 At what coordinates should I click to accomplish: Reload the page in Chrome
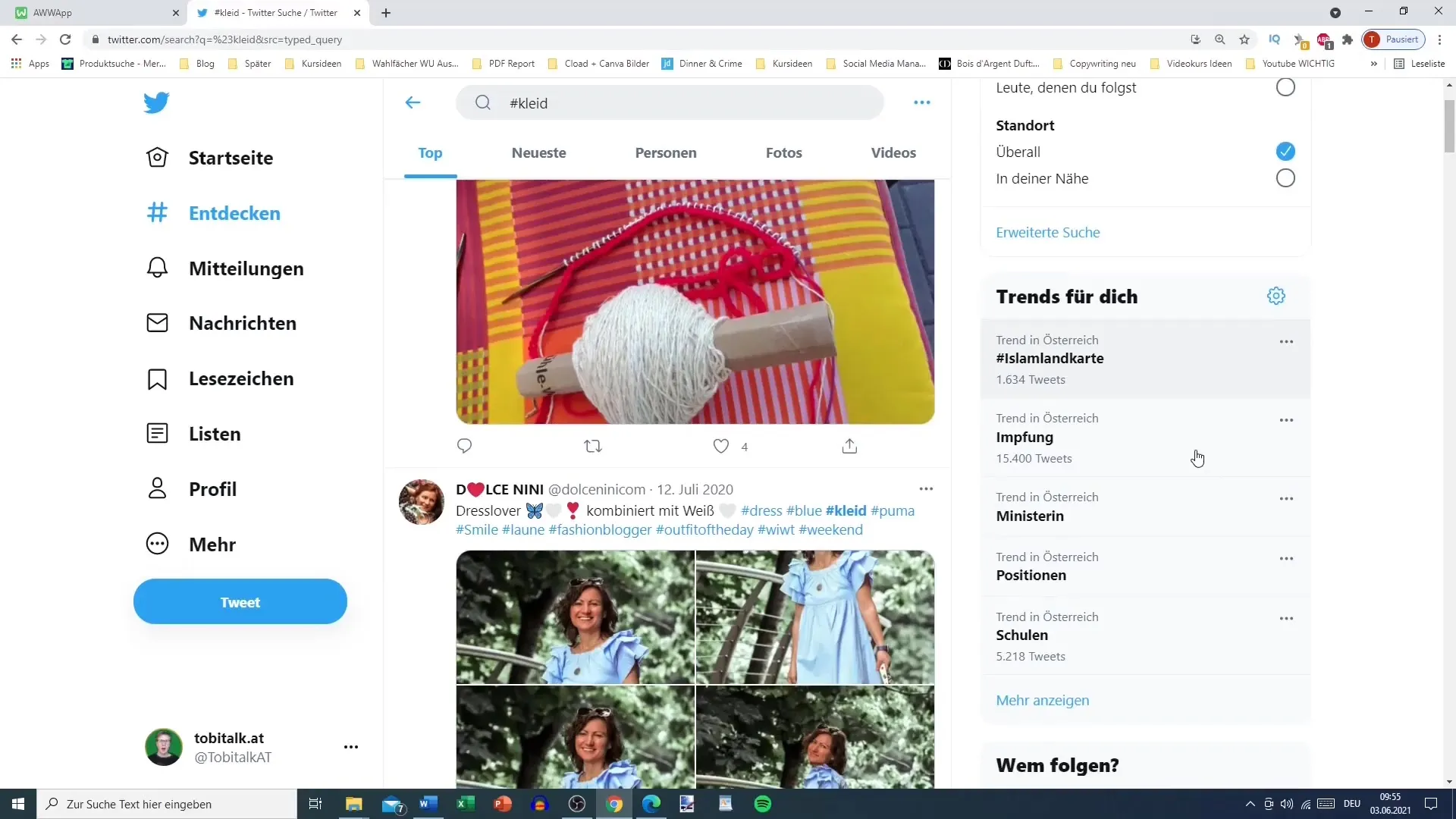65,39
